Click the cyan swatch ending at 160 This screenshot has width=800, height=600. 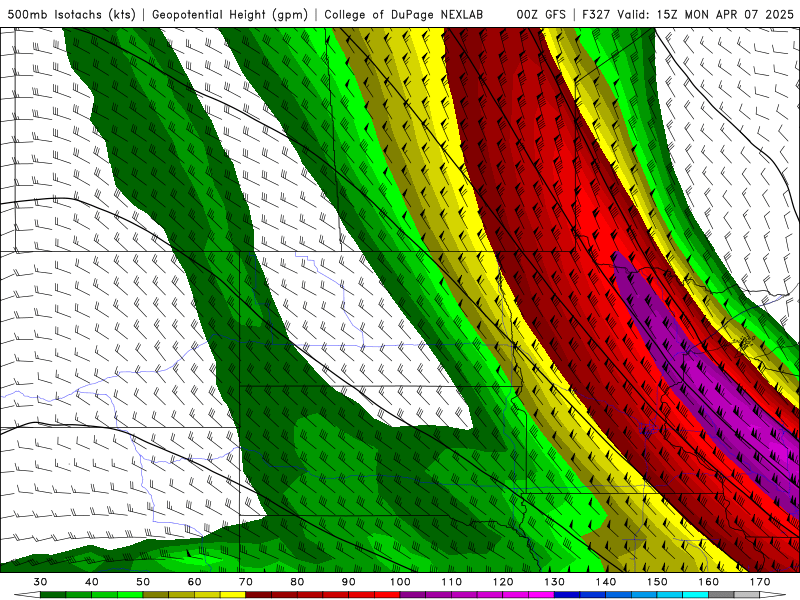pyautogui.click(x=695, y=595)
